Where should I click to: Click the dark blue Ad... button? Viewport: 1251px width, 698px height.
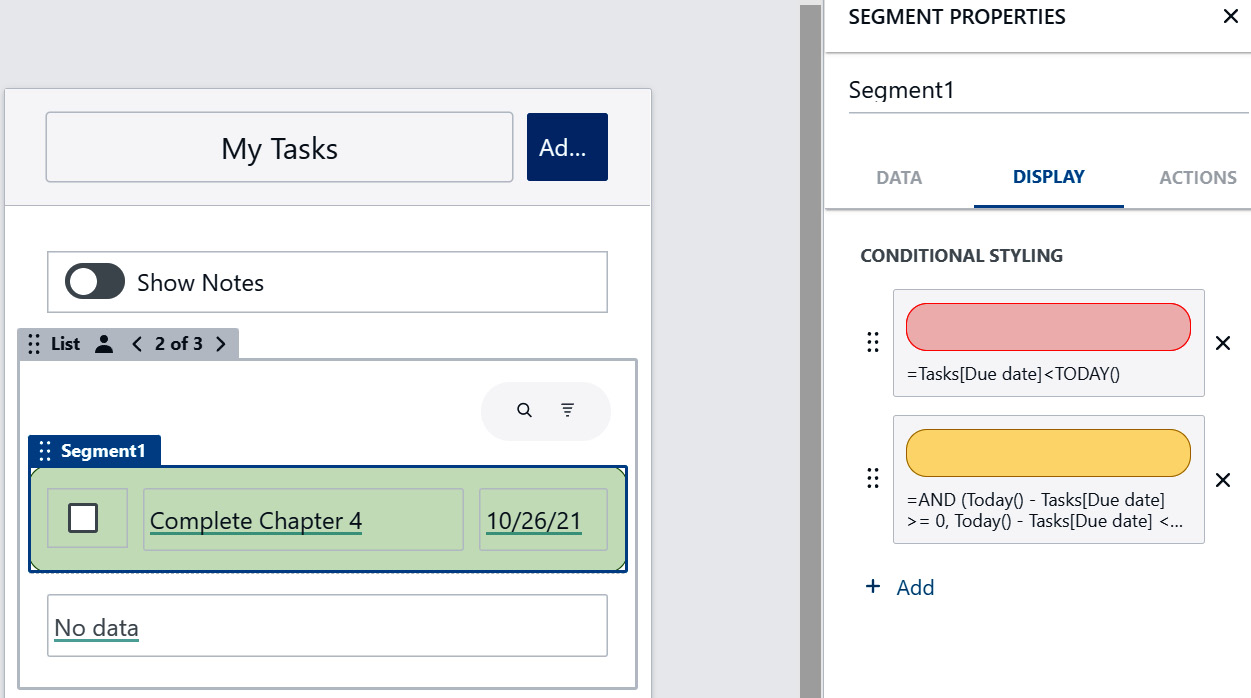(x=567, y=147)
